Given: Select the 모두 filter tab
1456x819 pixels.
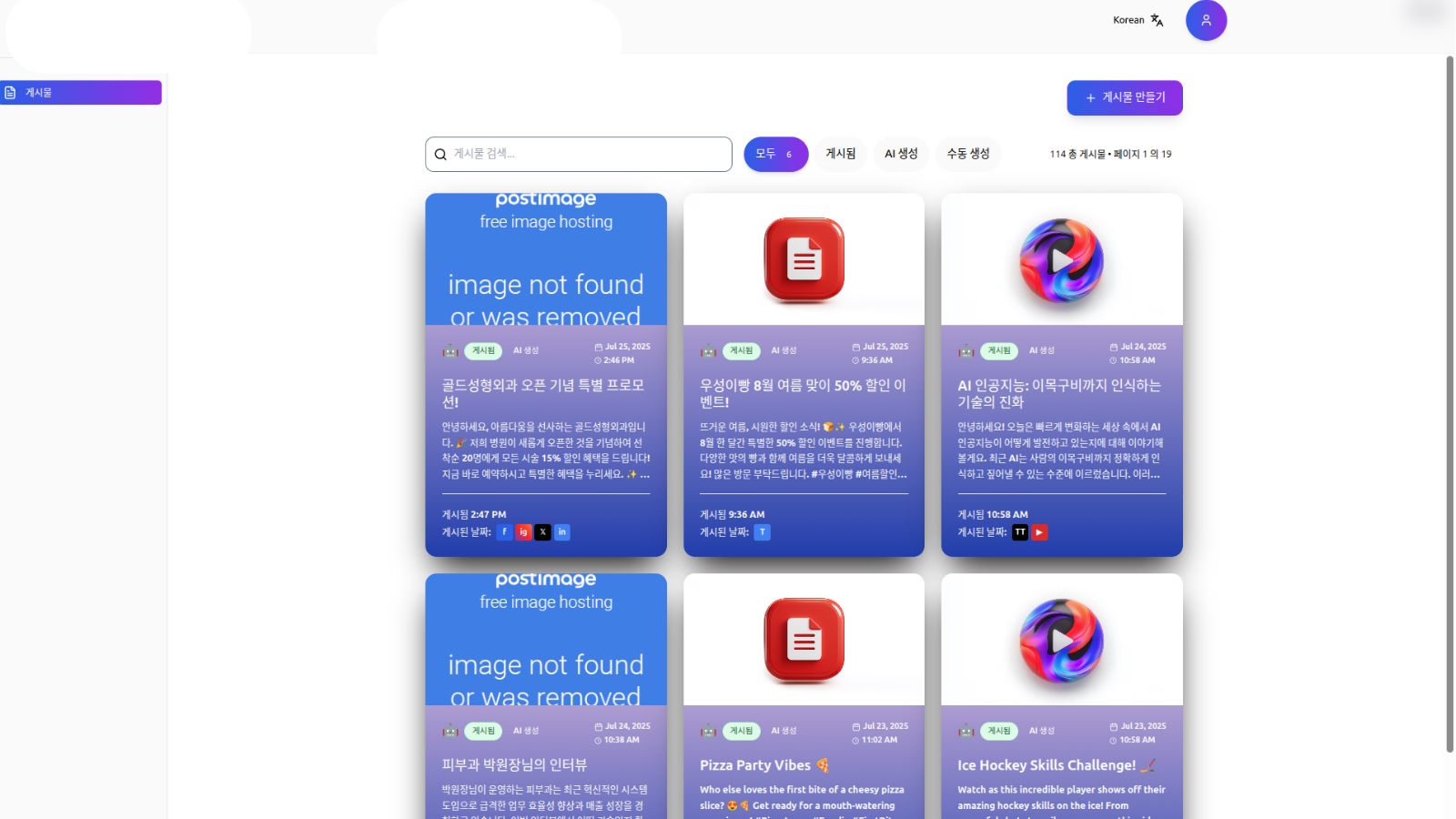Looking at the screenshot, I should pyautogui.click(x=776, y=154).
